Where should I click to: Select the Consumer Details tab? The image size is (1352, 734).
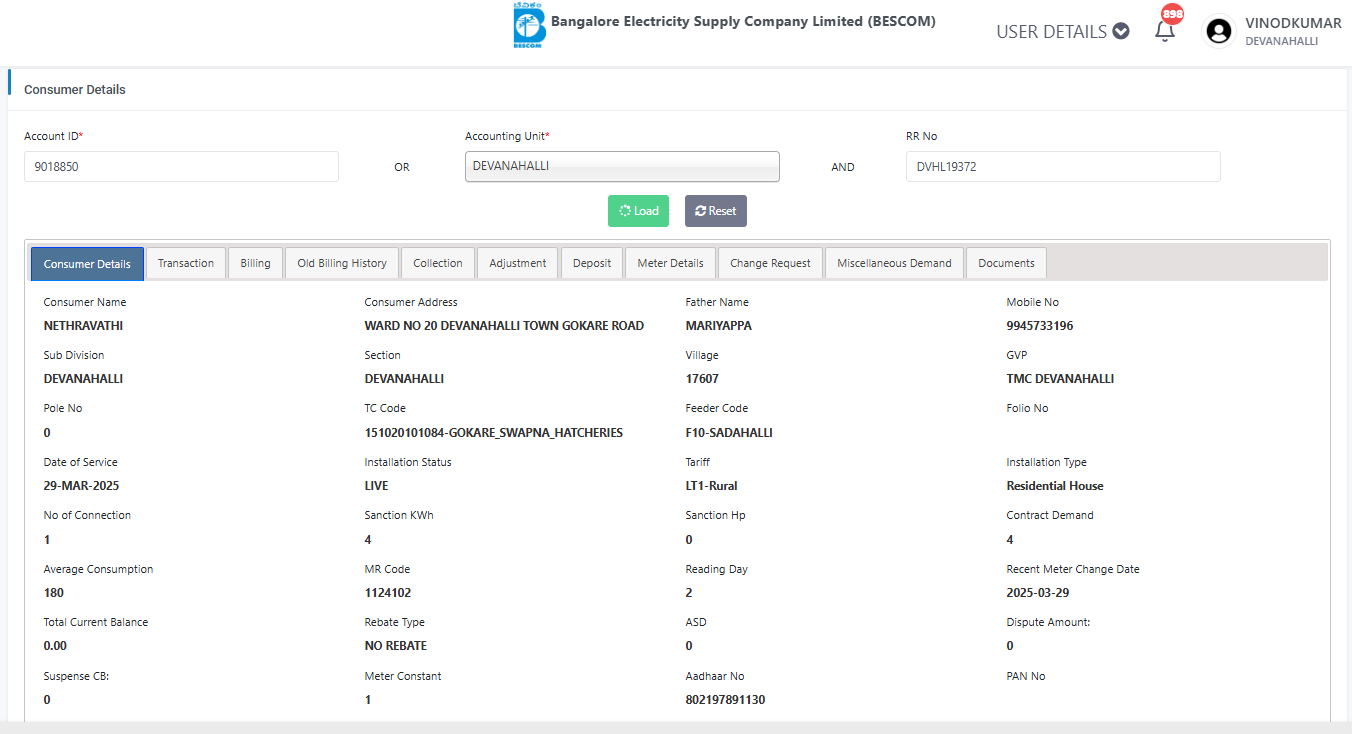click(87, 264)
